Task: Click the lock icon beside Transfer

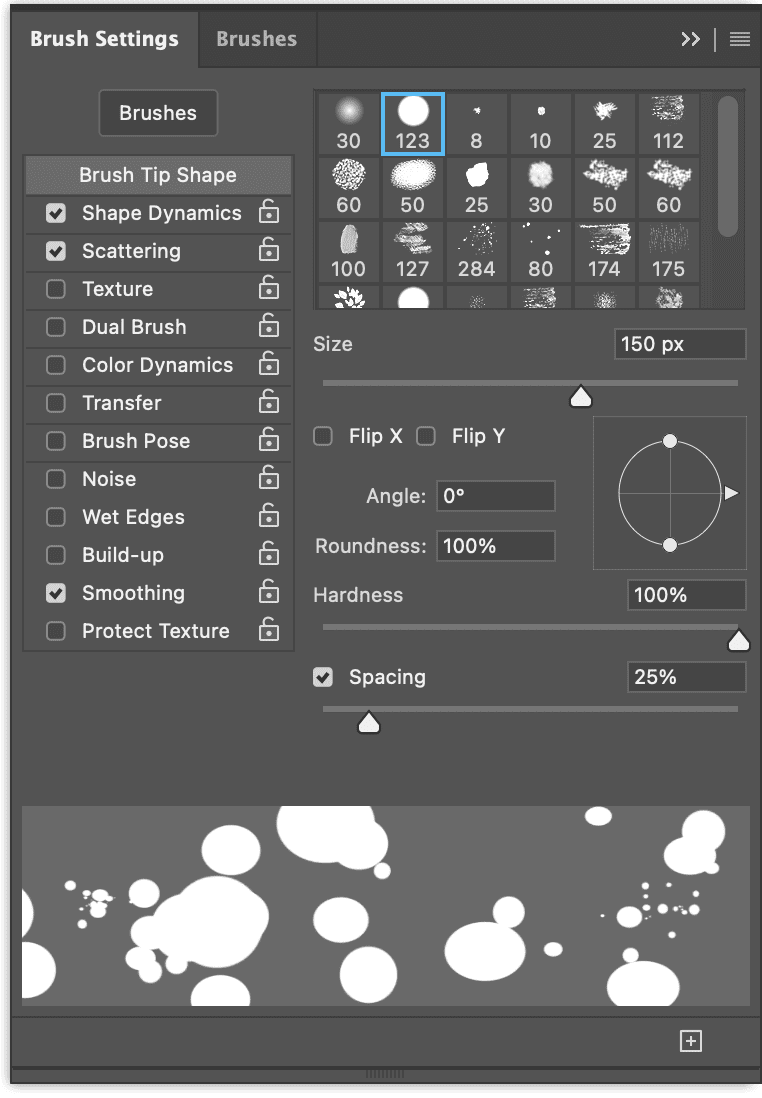Action: [x=268, y=402]
